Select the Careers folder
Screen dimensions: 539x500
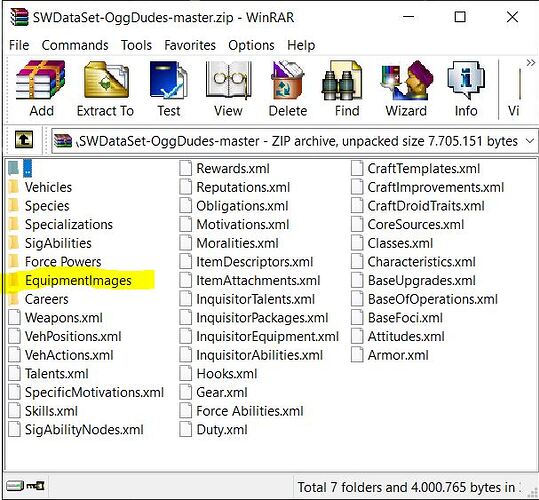pos(38,299)
